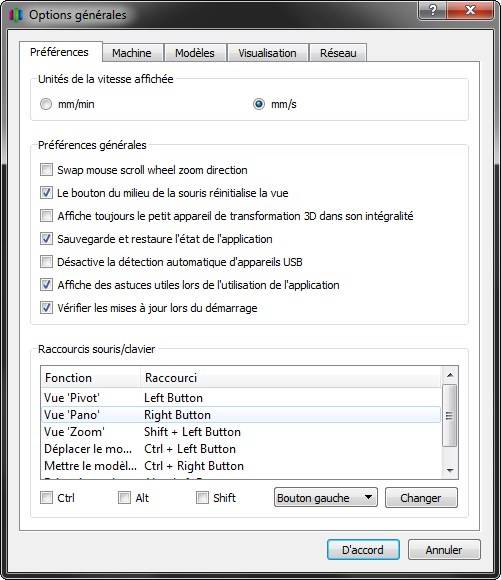Click the Changer button

pyautogui.click(x=421, y=498)
